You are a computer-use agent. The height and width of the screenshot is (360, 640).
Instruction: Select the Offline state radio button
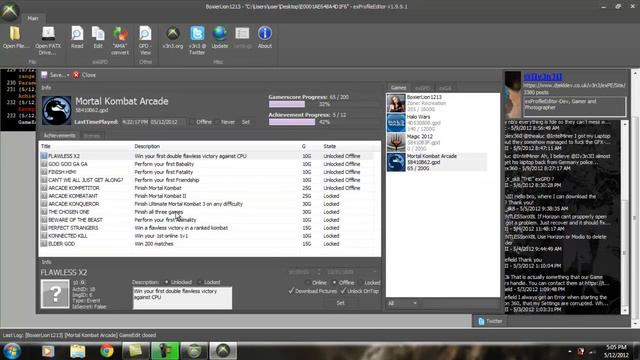pyautogui.click(x=334, y=282)
